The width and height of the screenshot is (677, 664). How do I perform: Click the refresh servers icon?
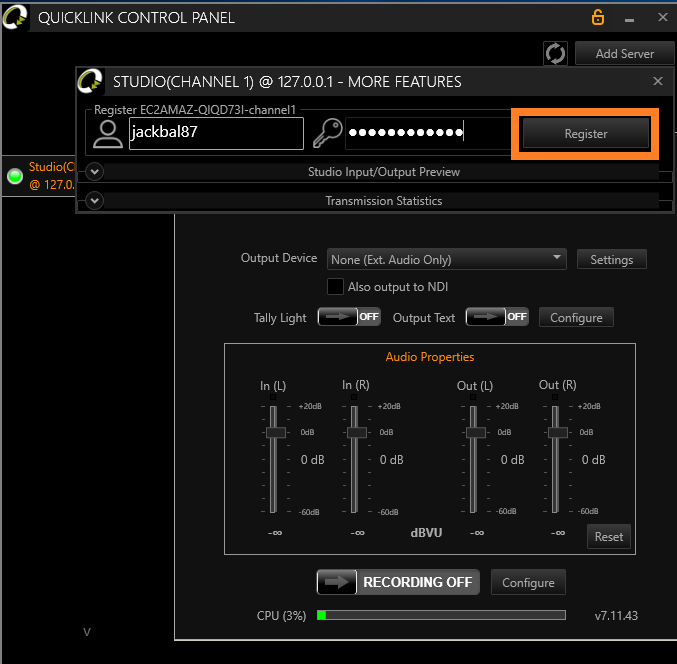(x=555, y=54)
